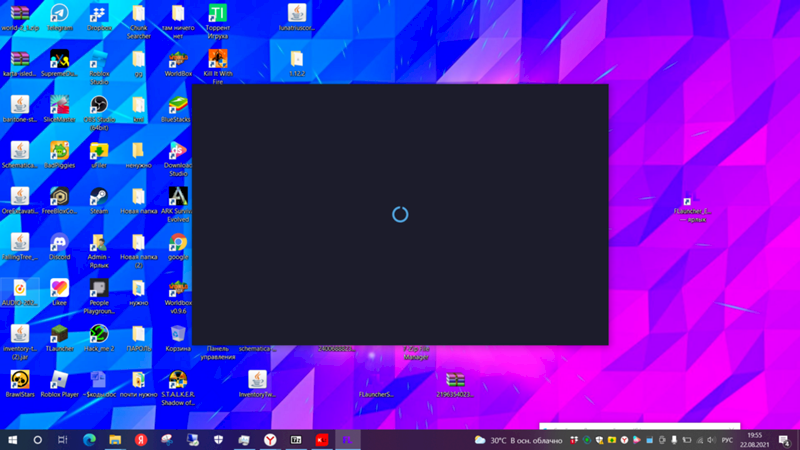Viewport: 800px width, 450px height.
Task: Select the google Chrome shortcut
Action: click(x=178, y=243)
